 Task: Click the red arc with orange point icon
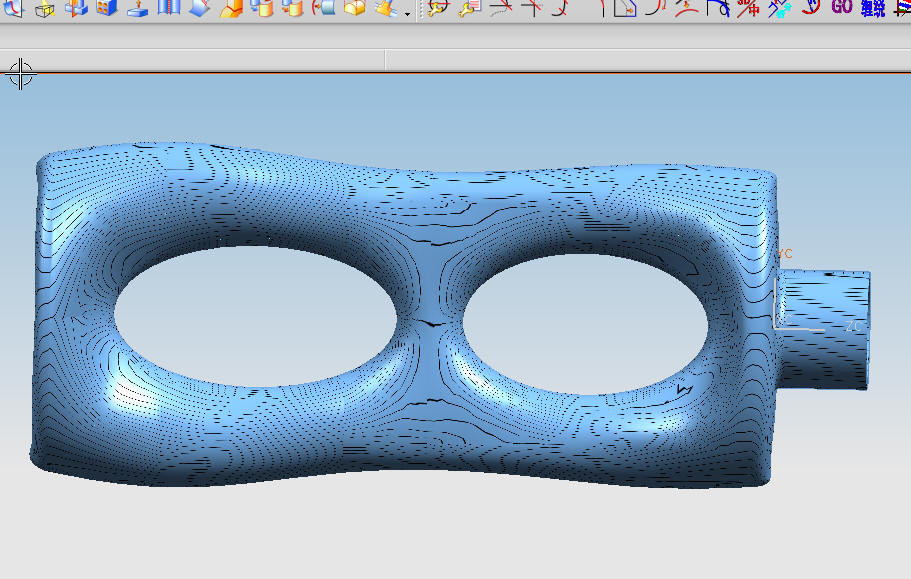[687, 8]
